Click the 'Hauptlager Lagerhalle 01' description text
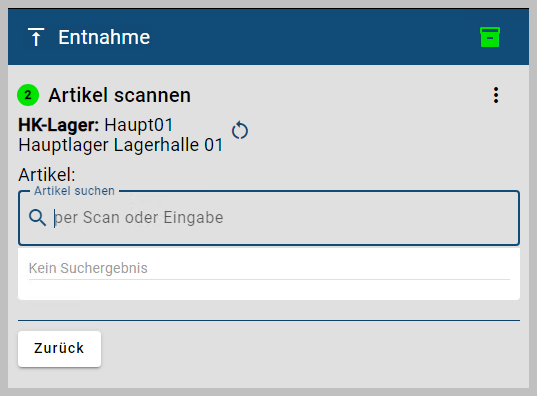This screenshot has width=537, height=396. (x=121, y=145)
